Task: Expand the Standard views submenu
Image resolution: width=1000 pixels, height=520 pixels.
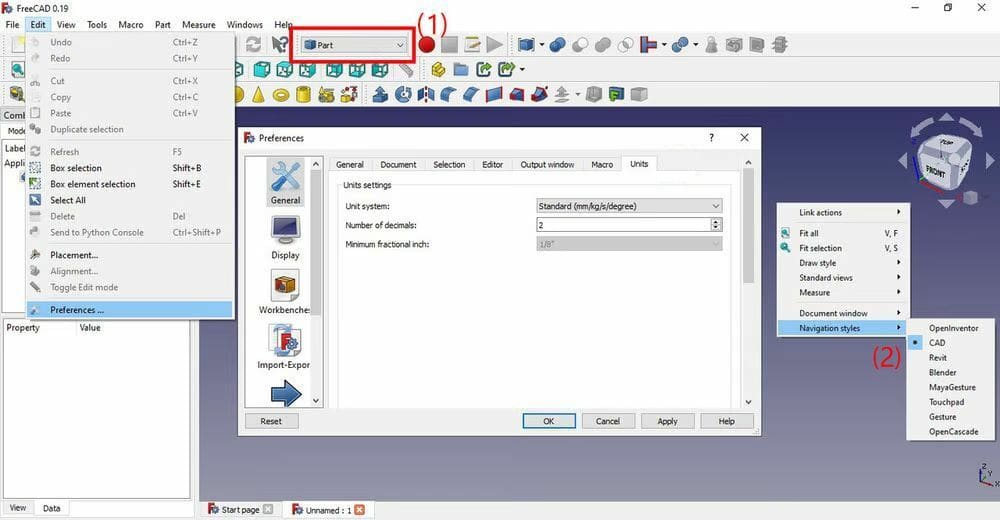Action: tap(843, 278)
